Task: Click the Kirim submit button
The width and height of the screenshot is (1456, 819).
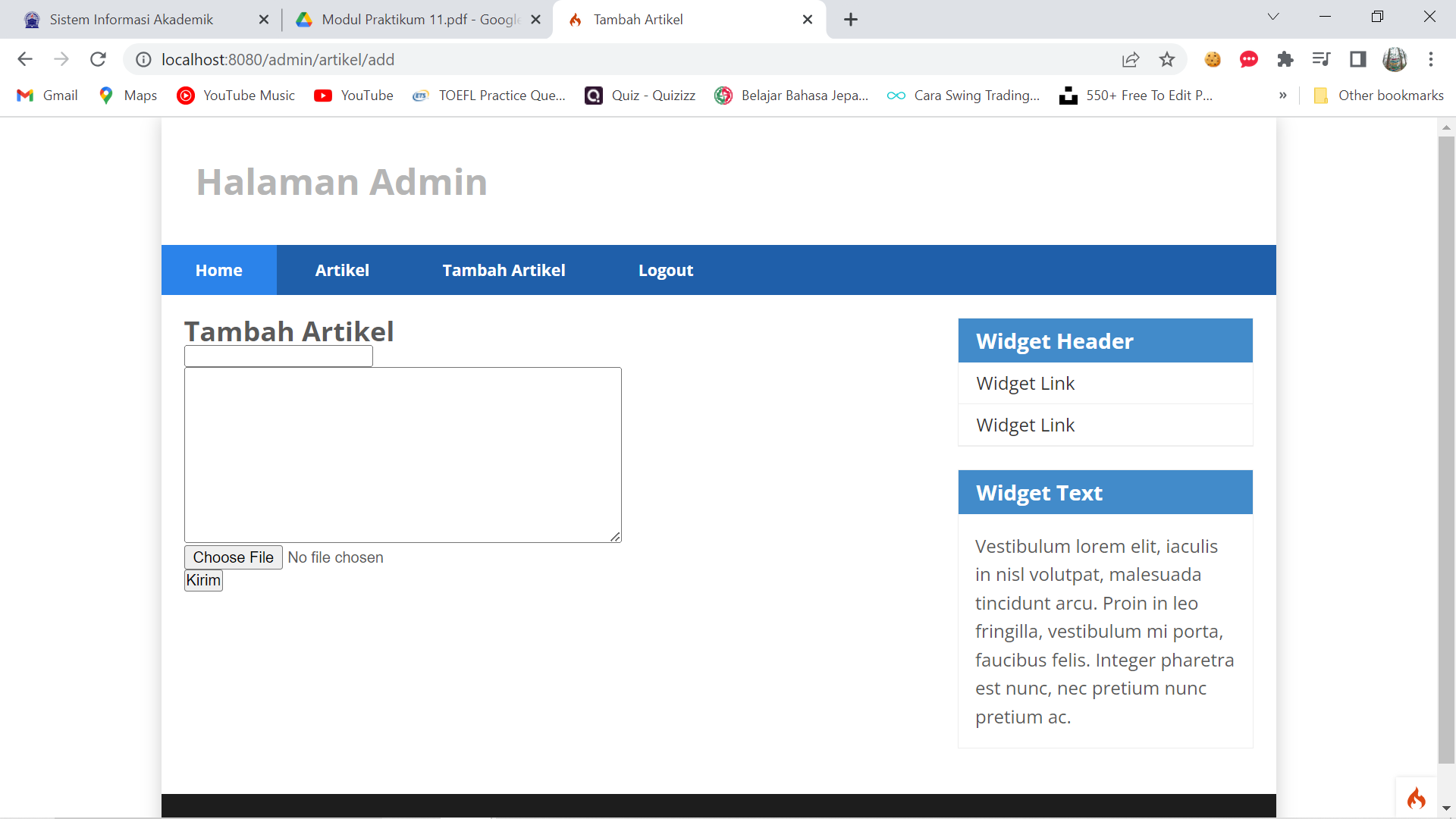Action: pos(202,580)
